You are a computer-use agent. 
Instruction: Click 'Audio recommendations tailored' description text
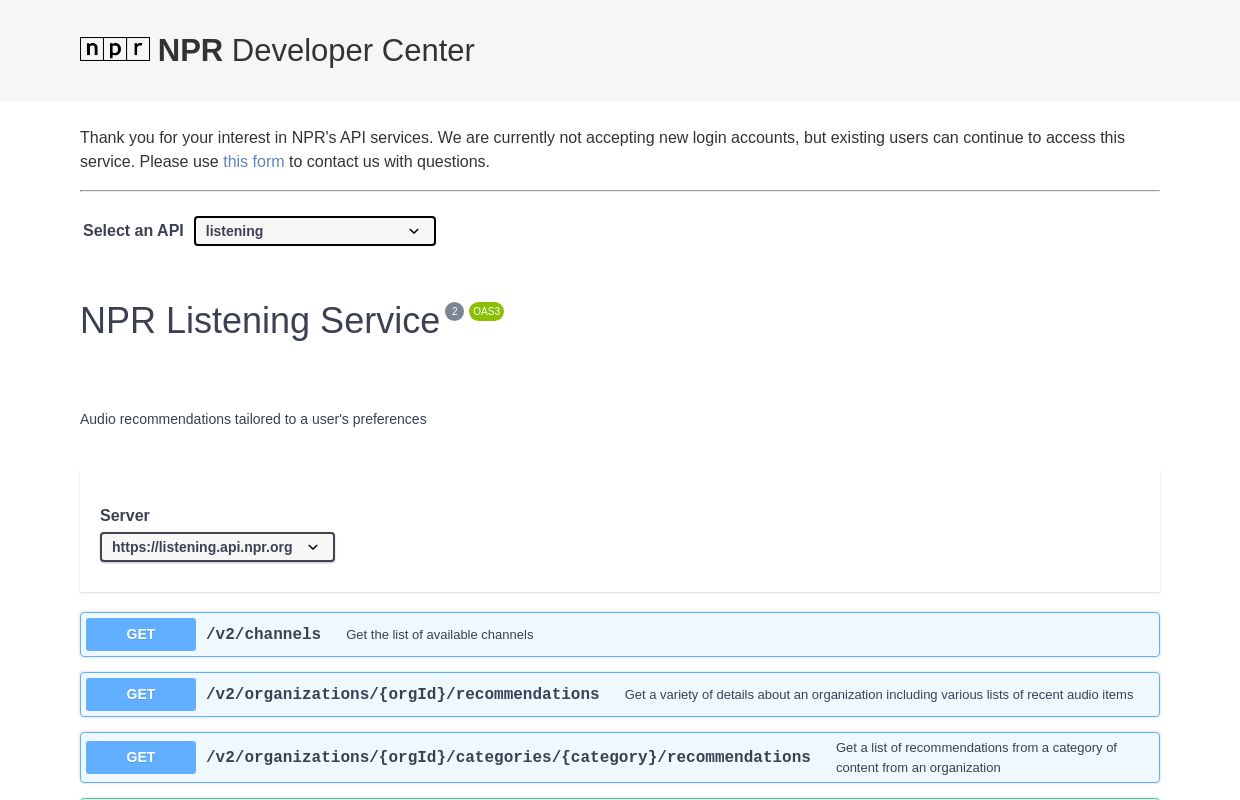(x=253, y=419)
